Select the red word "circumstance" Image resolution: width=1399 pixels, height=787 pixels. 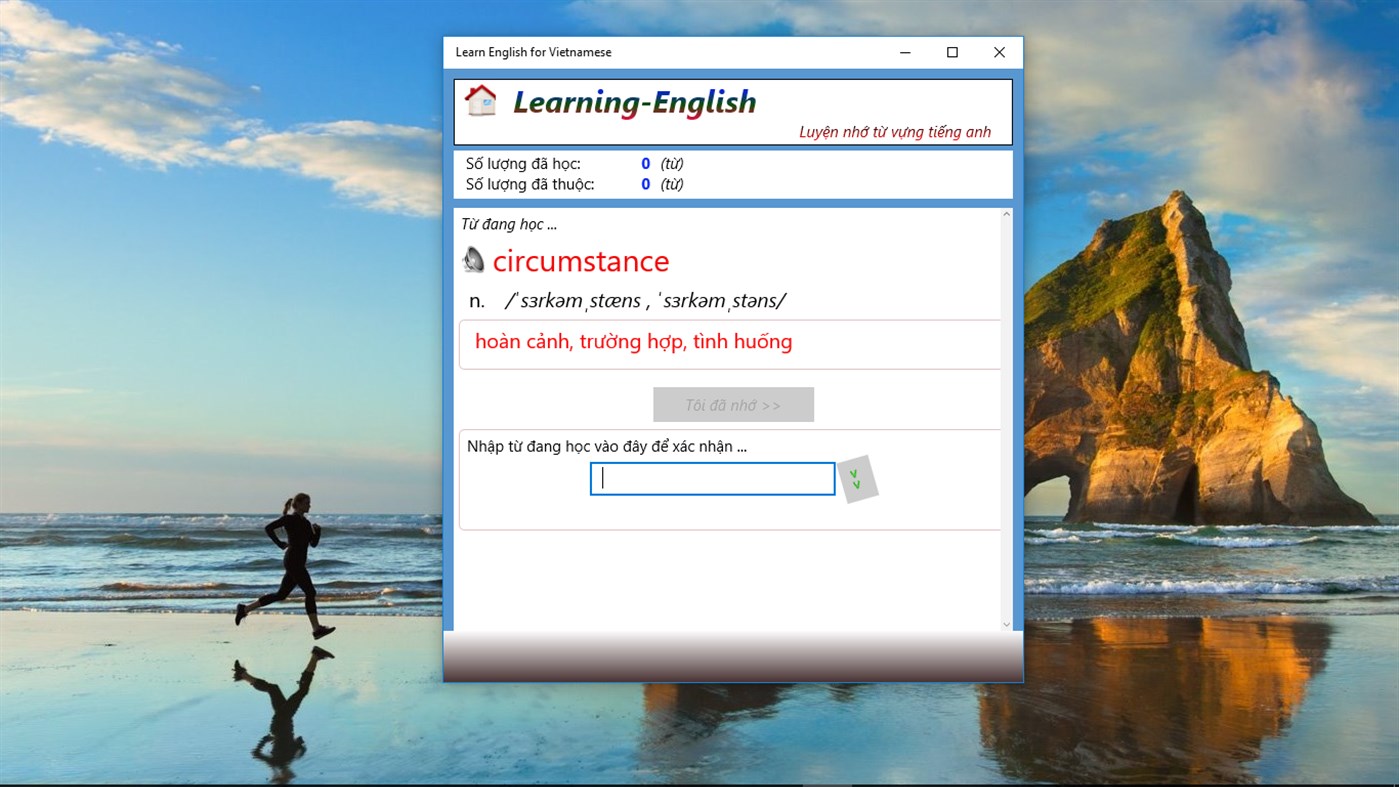[582, 261]
